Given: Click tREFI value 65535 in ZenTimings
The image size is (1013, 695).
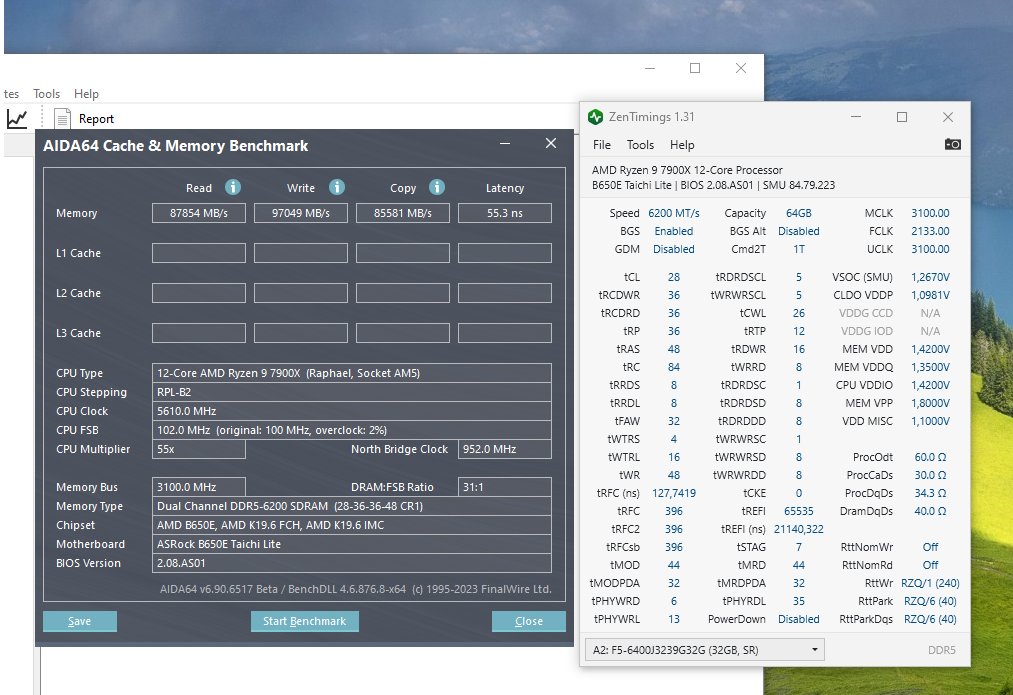Looking at the screenshot, I should coord(799,511).
